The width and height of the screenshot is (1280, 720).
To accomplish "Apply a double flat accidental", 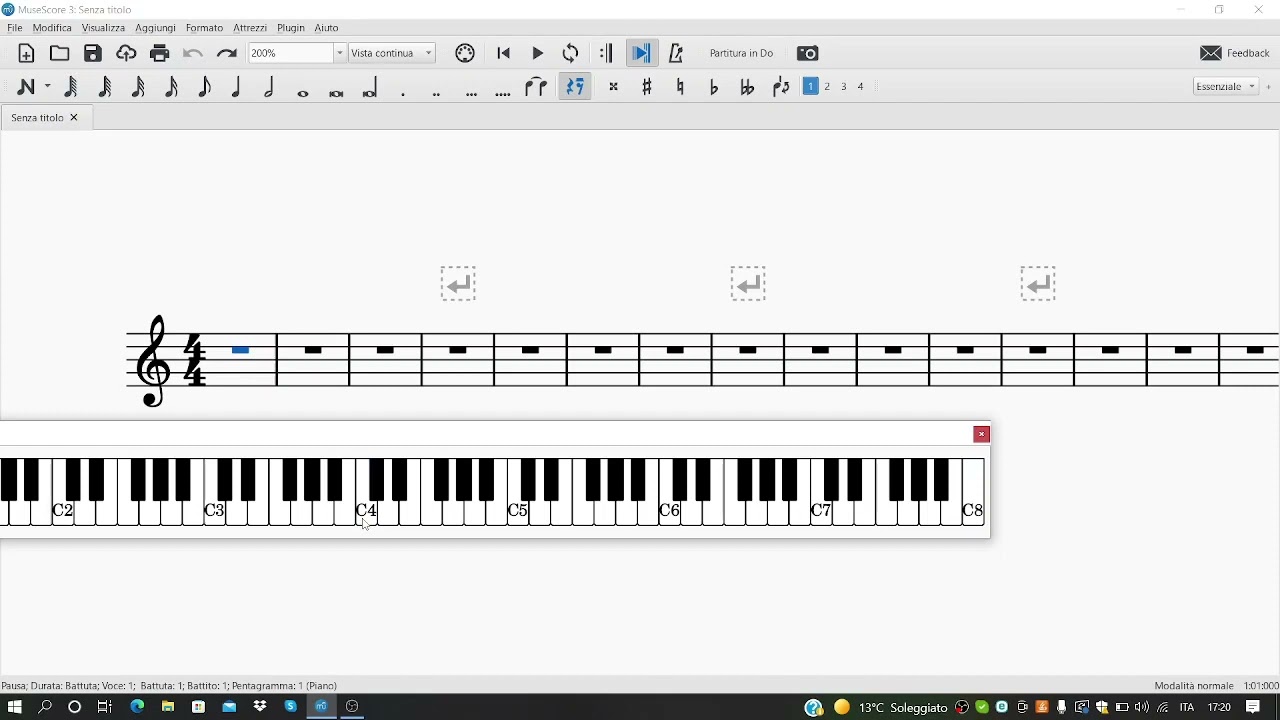I will point(748,88).
